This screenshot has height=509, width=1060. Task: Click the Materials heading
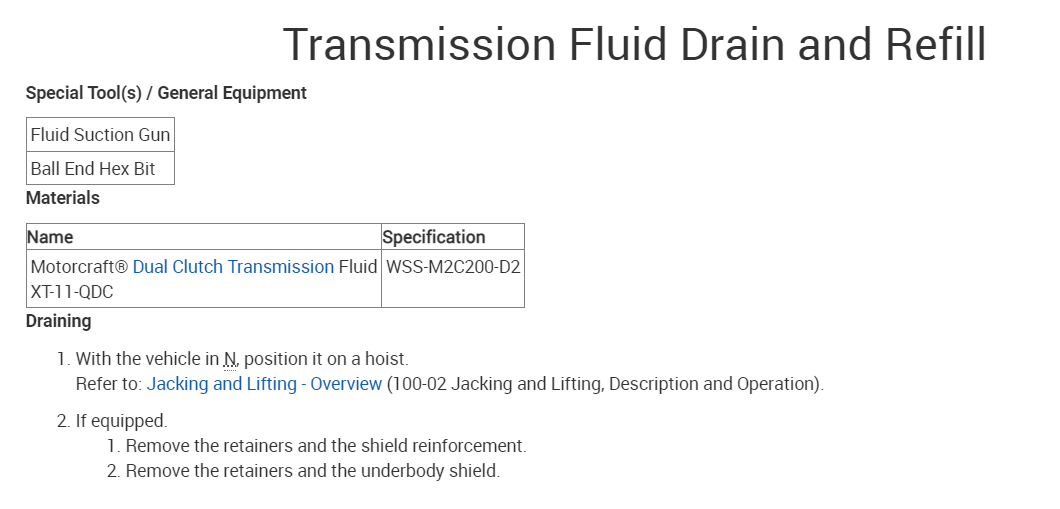[x=63, y=198]
